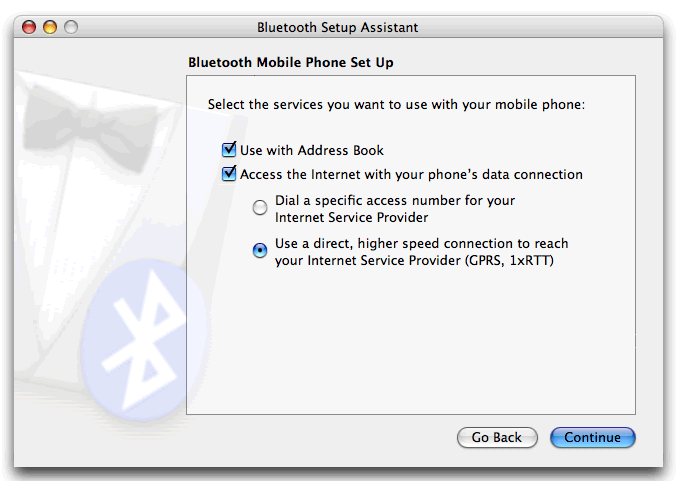
Task: Choose the direct, higher speed connection radio button
Action: coord(260,250)
